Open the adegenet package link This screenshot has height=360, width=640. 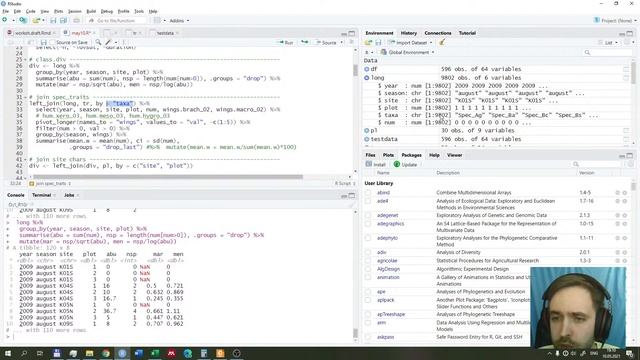tap(387, 215)
